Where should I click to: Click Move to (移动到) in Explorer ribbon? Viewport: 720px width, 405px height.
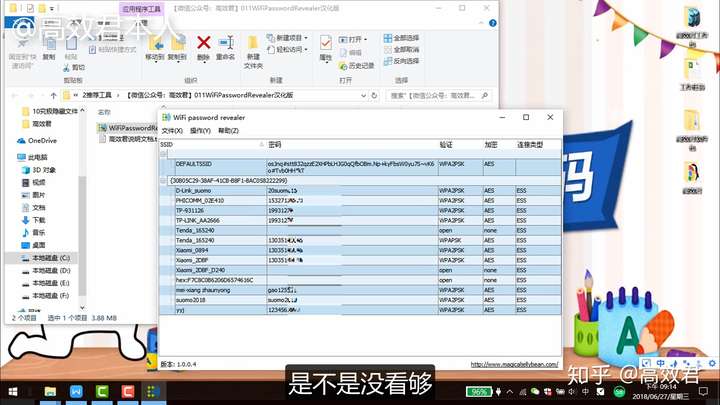click(155, 48)
